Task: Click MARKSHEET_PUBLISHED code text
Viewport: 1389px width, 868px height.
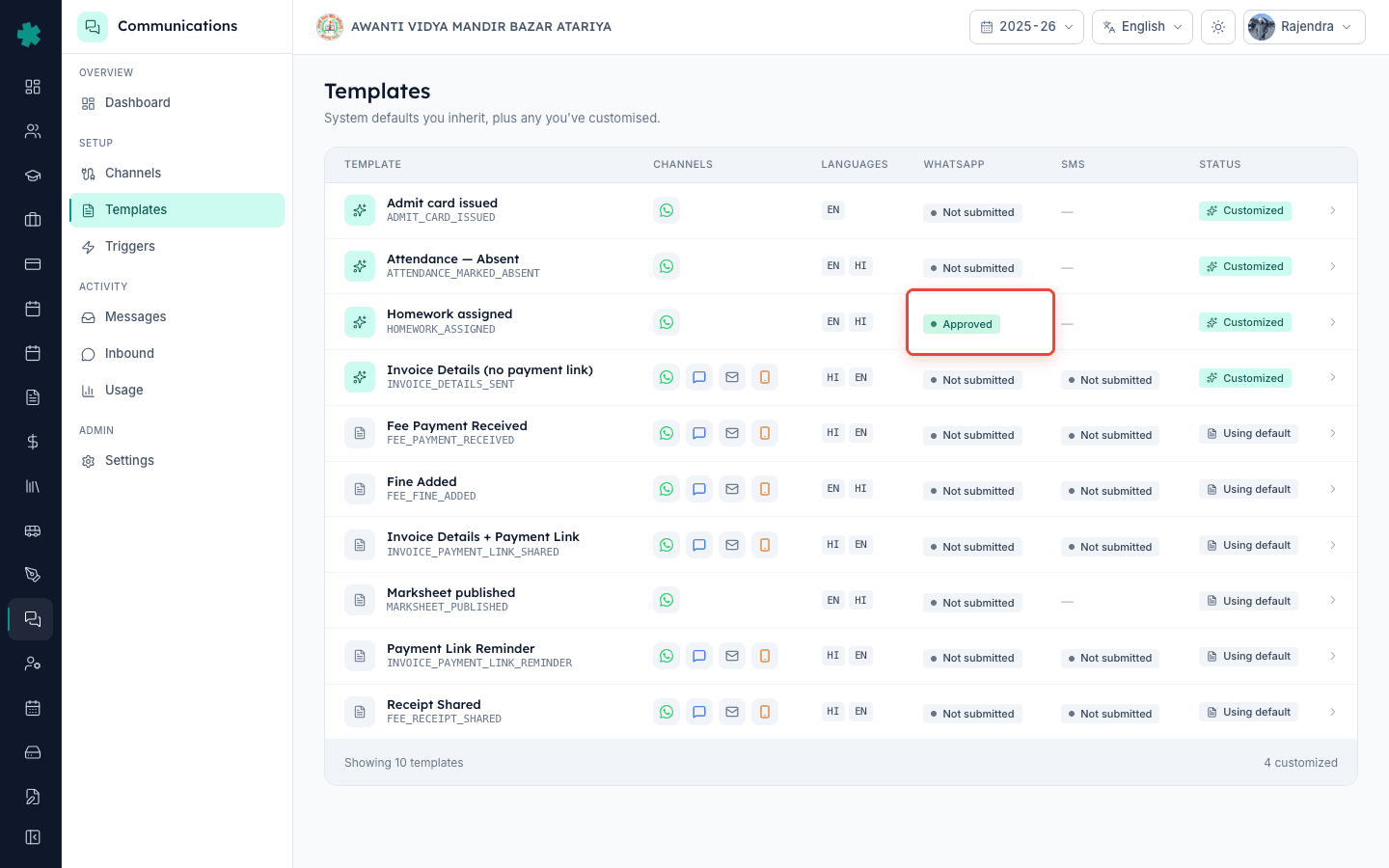Action: pos(447,608)
